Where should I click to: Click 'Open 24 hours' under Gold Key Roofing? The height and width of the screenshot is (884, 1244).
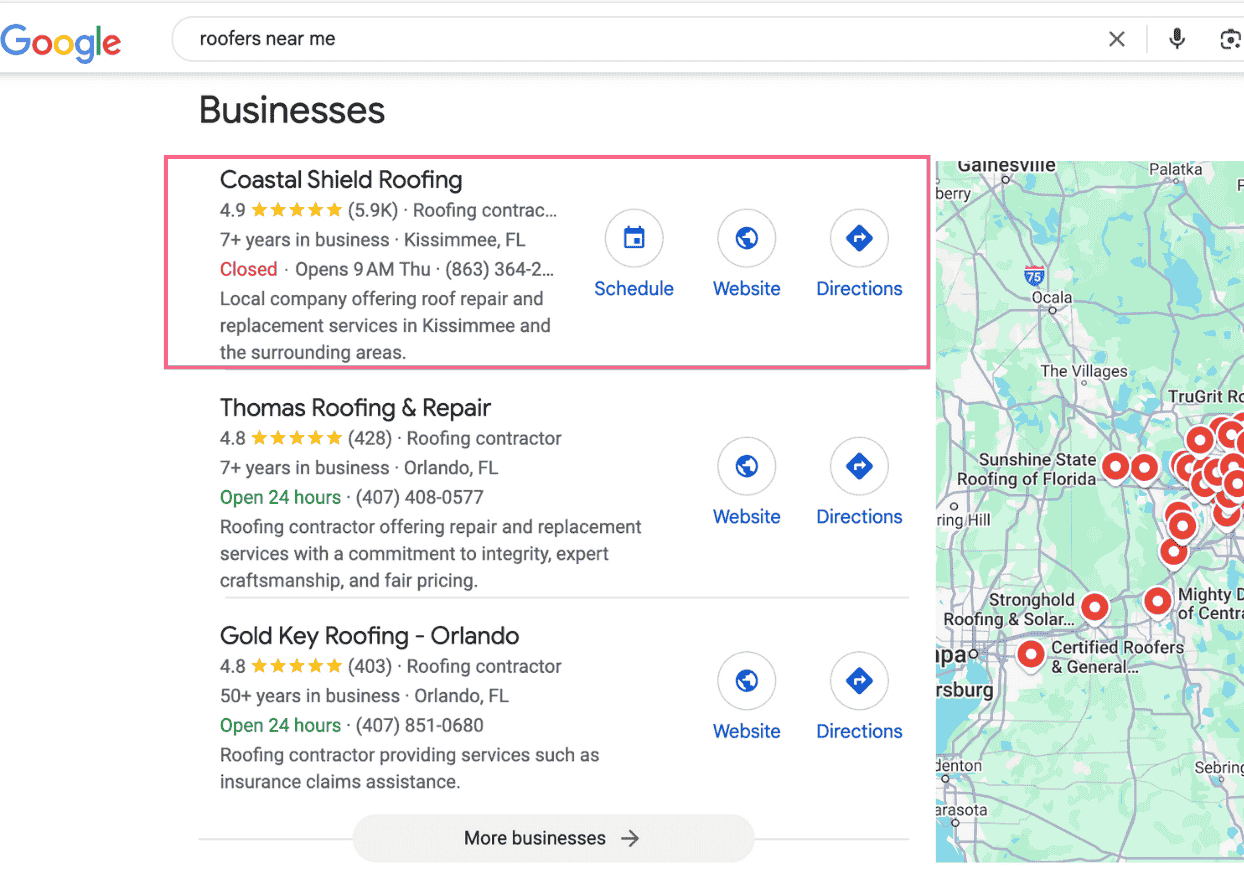point(280,725)
